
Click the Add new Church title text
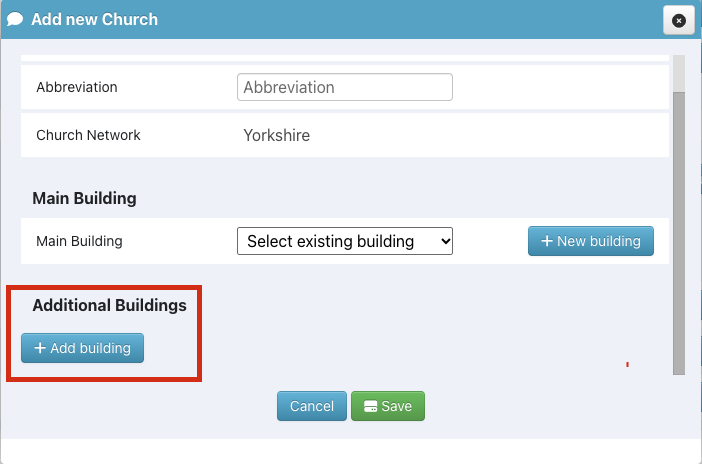[94, 19]
